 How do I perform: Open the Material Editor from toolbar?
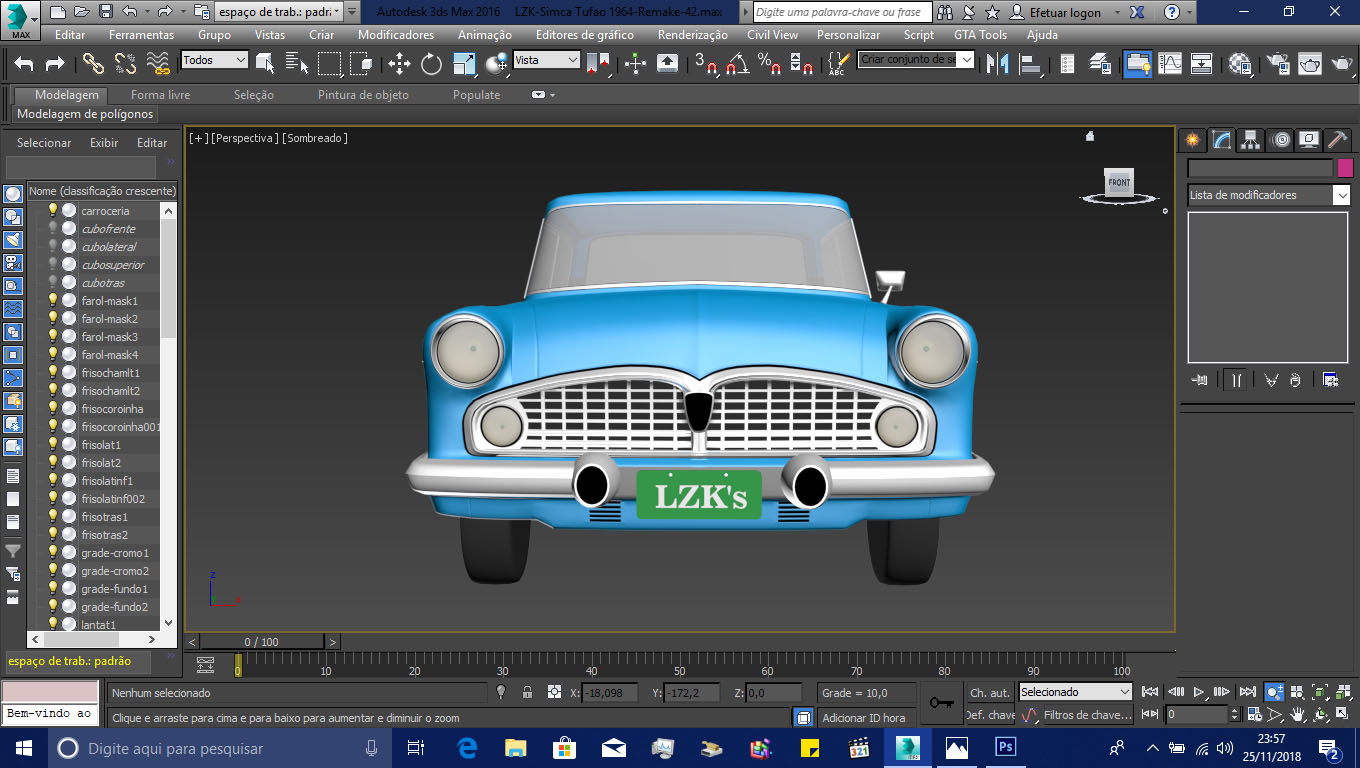point(1240,64)
